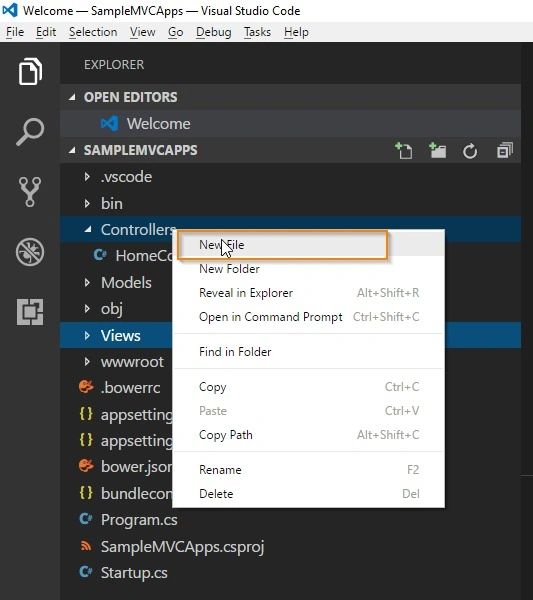The image size is (533, 600).
Task: Expand the Views folder arrow
Action: 87,336
